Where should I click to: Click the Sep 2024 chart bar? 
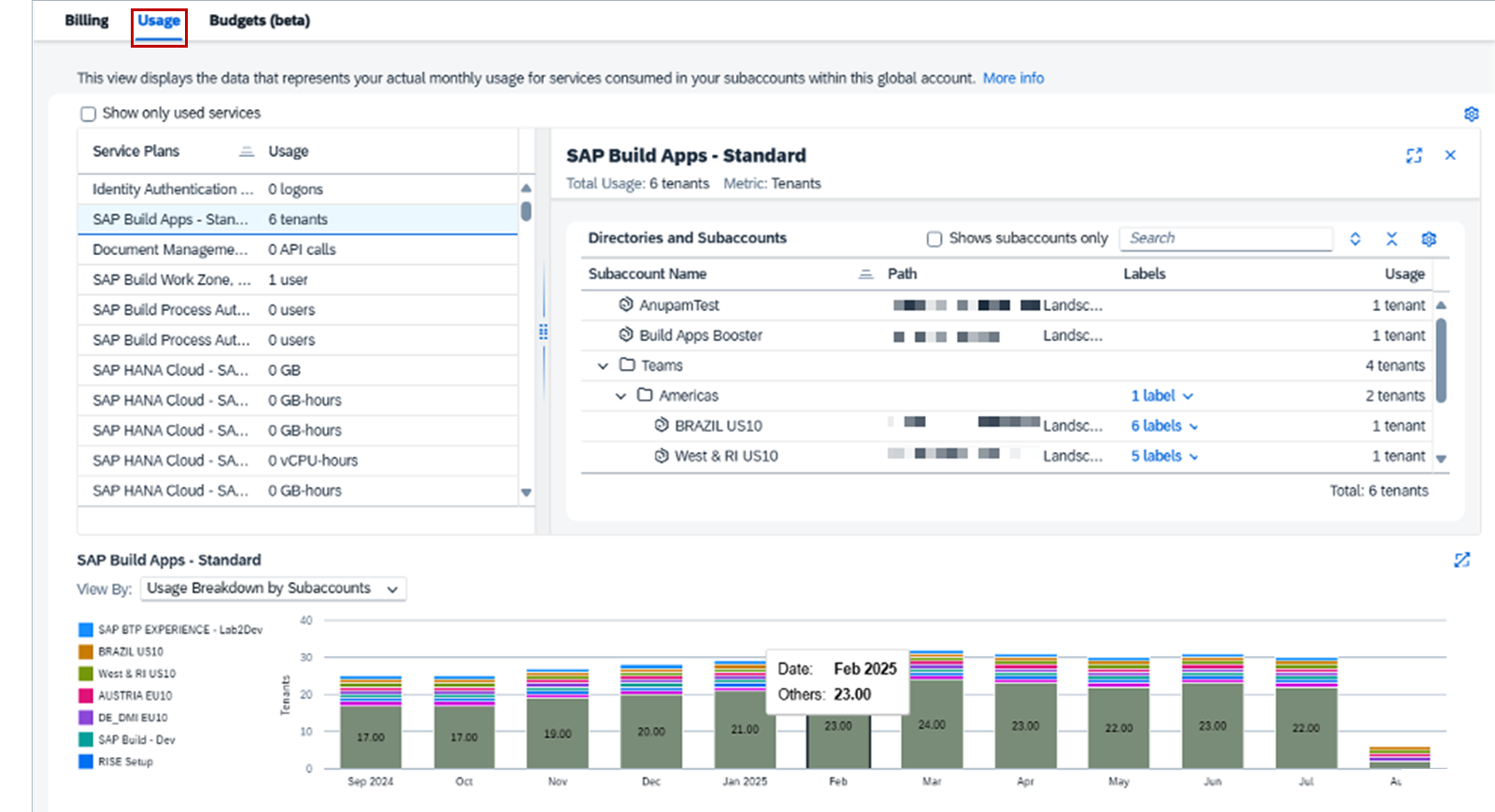click(x=371, y=722)
